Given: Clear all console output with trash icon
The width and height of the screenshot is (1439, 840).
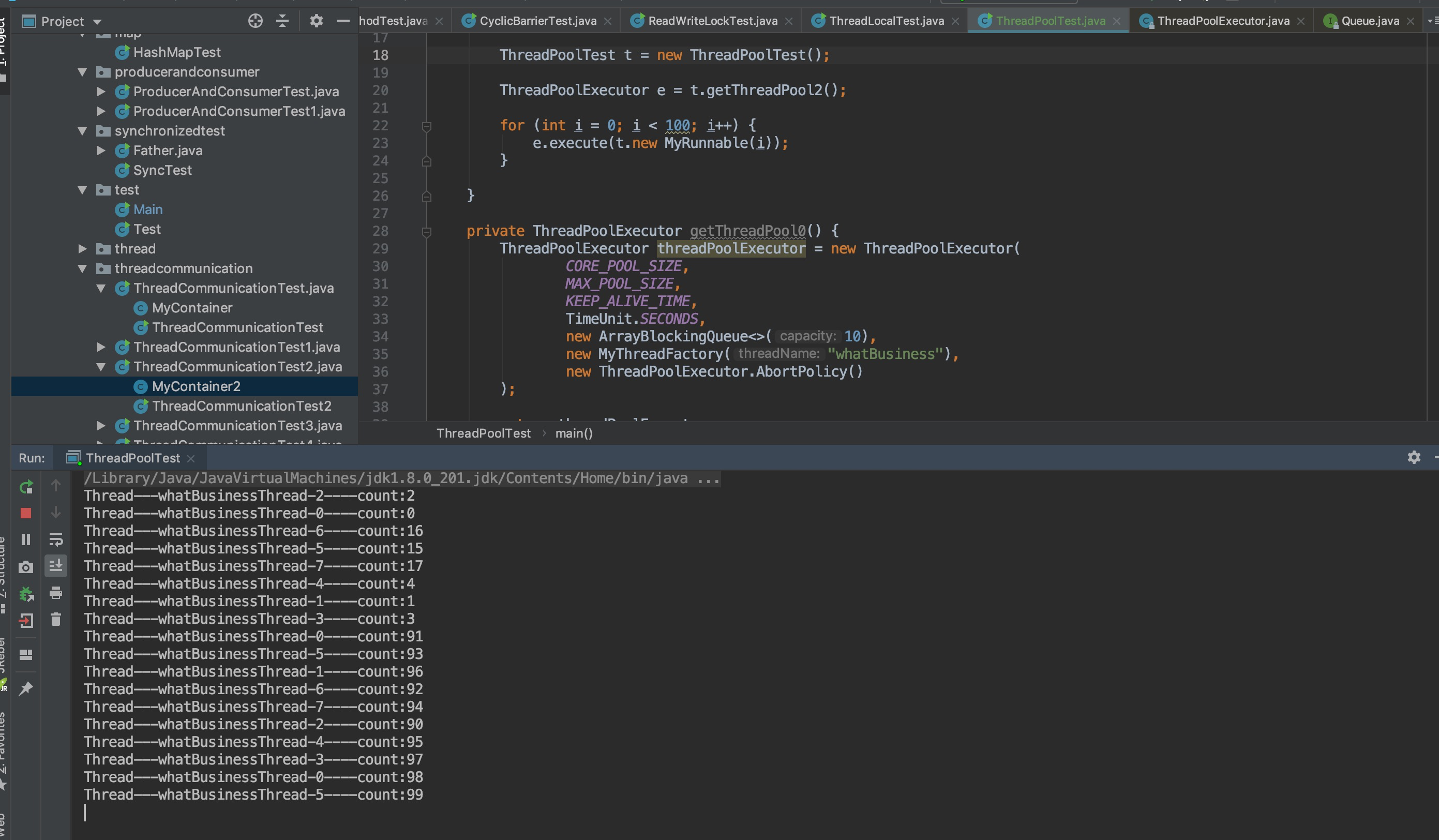Looking at the screenshot, I should pyautogui.click(x=55, y=620).
